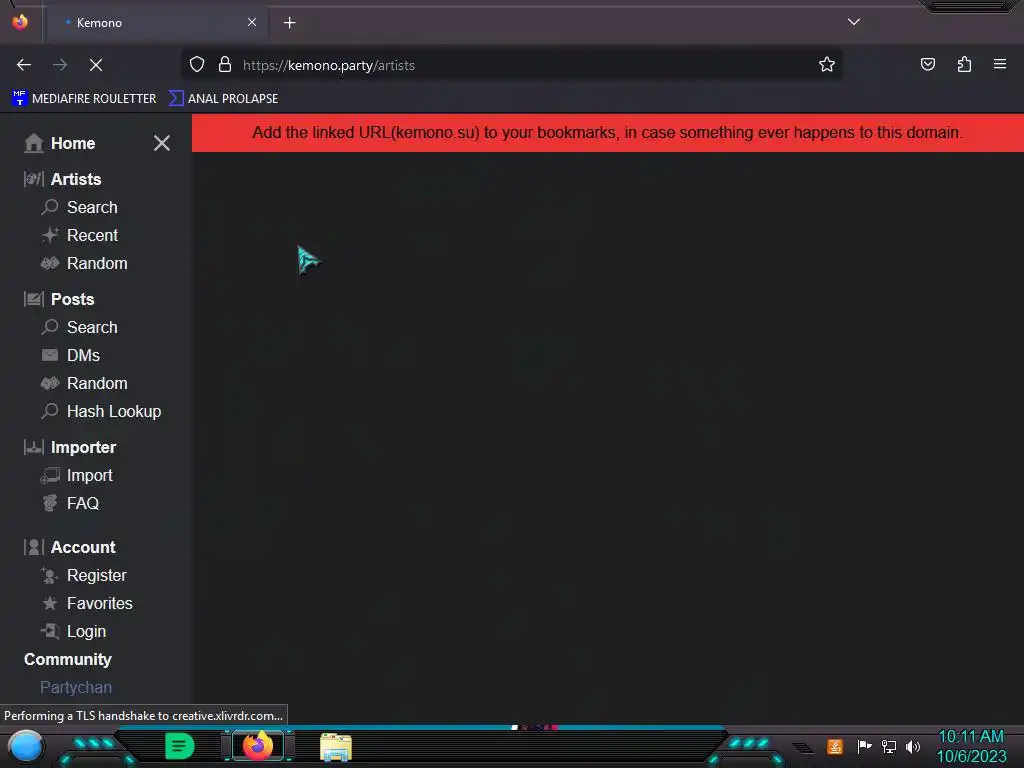Click the Firefox View icon
1024x768 pixels.
[x=20, y=22]
